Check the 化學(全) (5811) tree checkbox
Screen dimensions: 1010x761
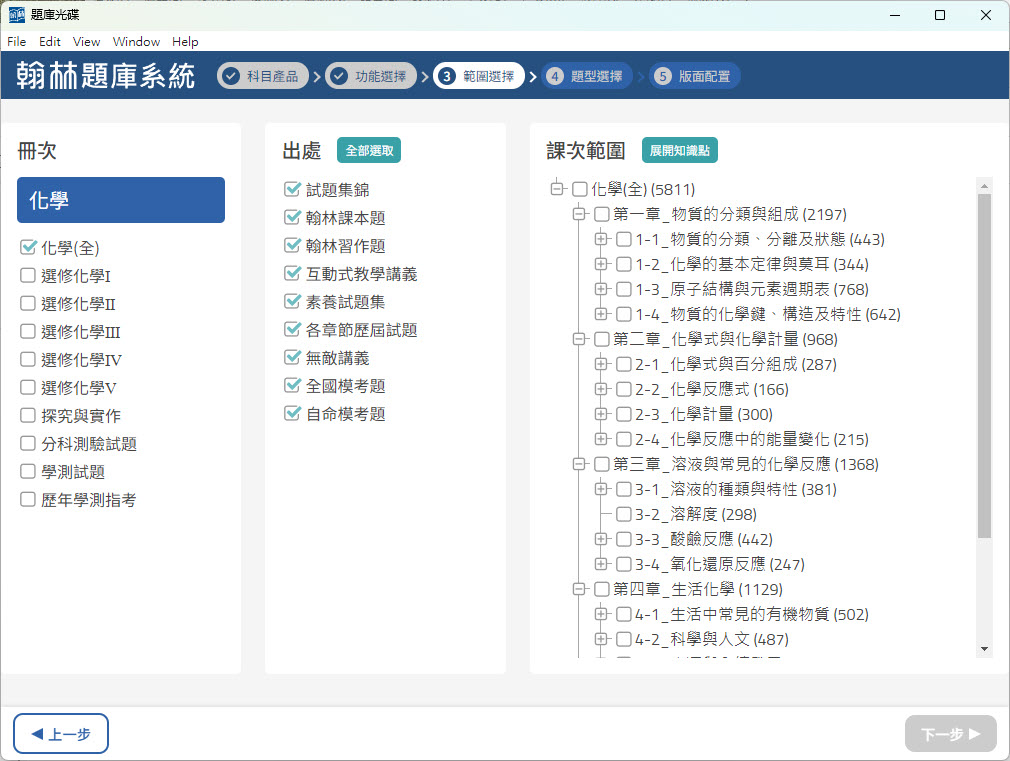580,189
